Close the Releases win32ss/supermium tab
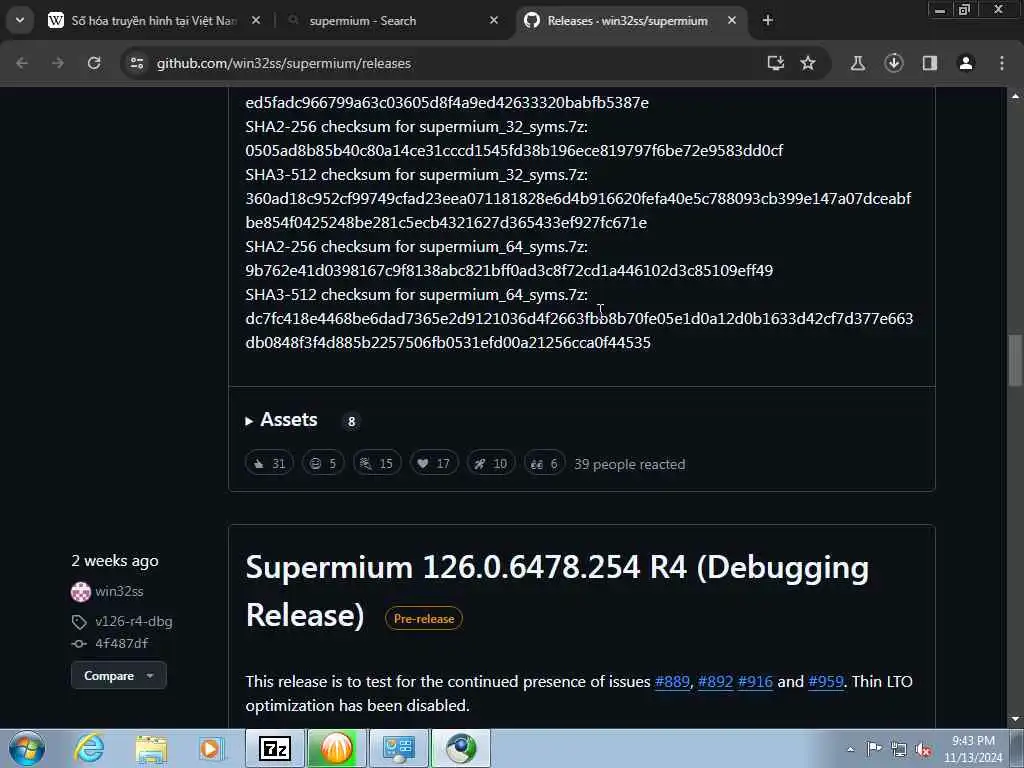1024x768 pixels. (x=732, y=21)
